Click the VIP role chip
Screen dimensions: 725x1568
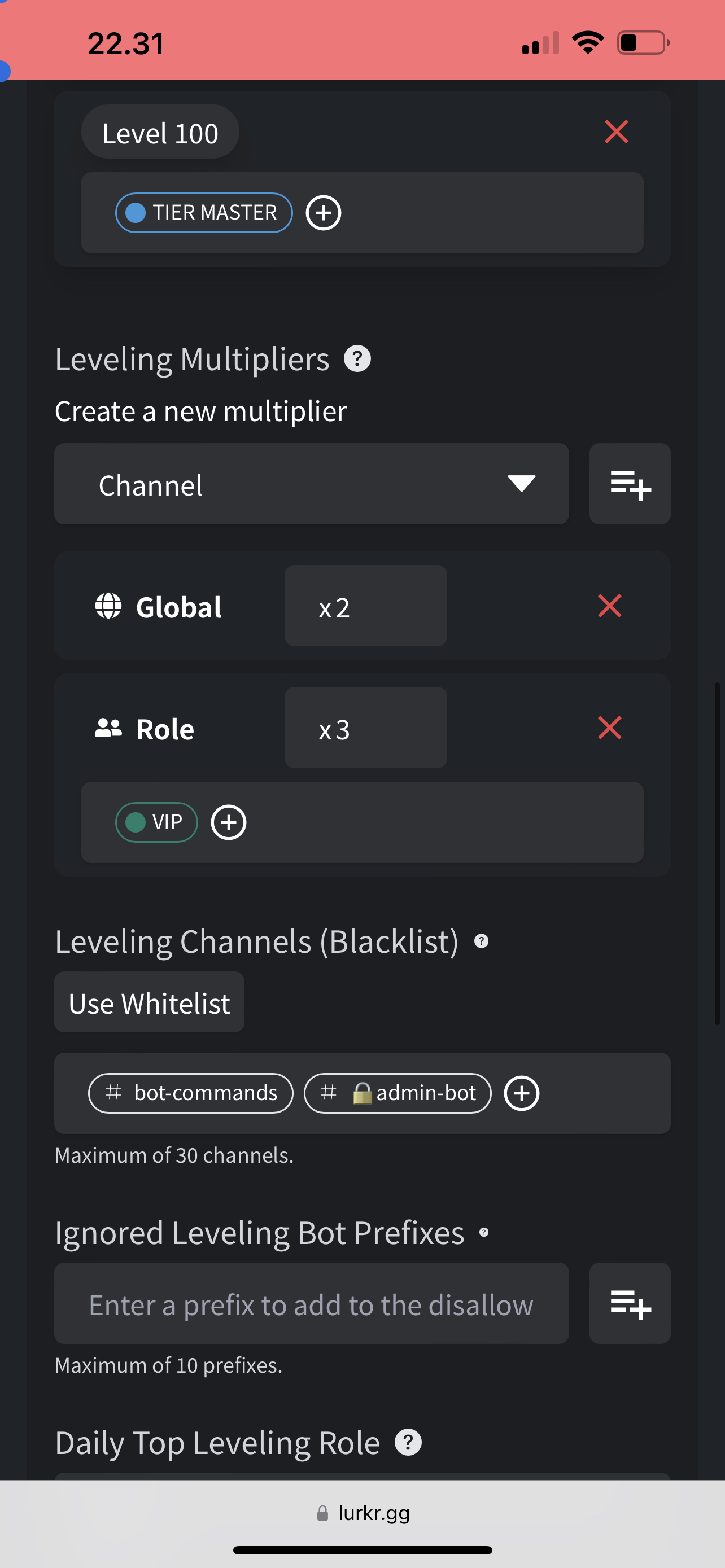[x=156, y=822]
